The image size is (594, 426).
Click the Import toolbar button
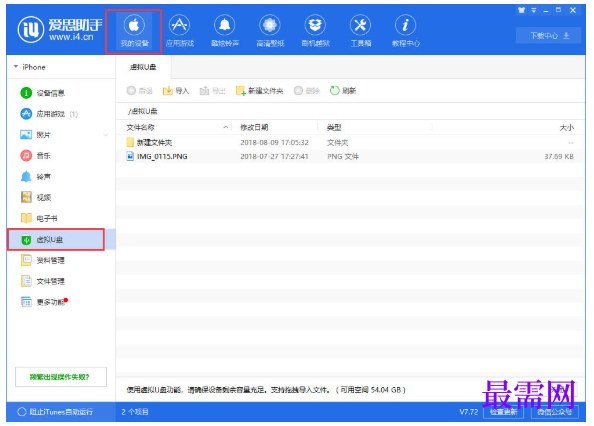pos(175,91)
